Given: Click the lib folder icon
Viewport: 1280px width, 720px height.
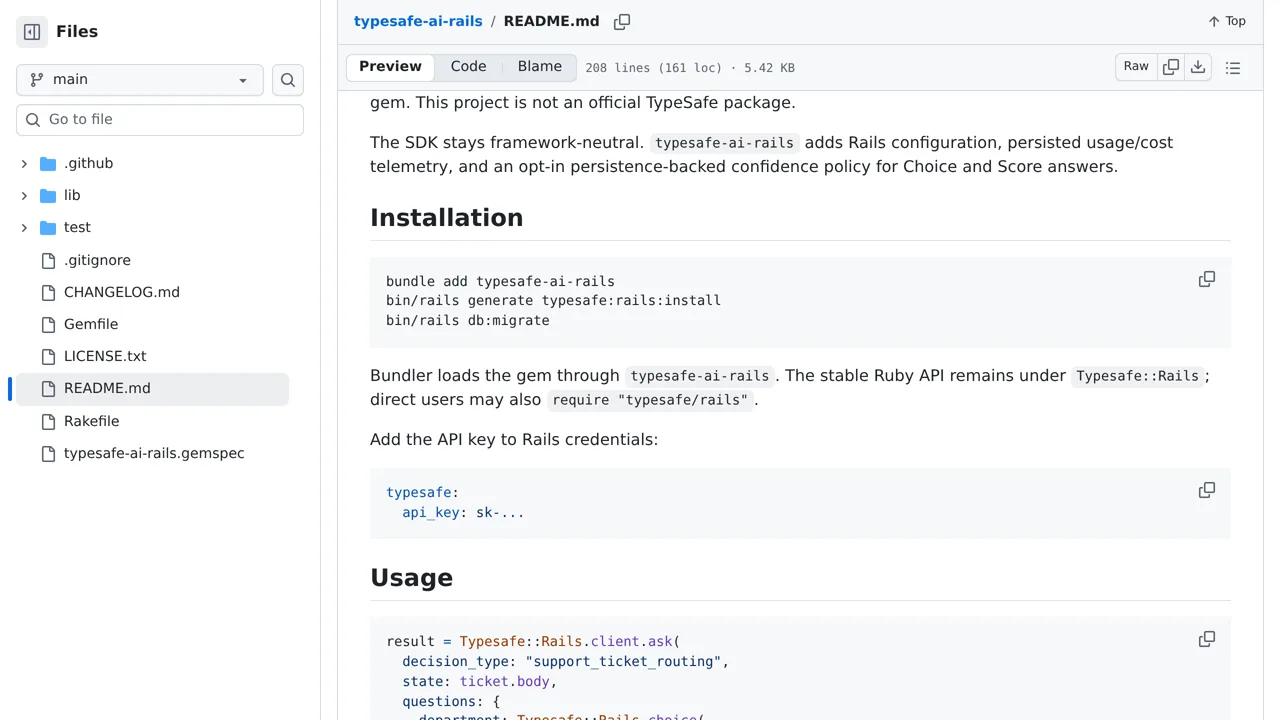Looking at the screenshot, I should (x=48, y=196).
